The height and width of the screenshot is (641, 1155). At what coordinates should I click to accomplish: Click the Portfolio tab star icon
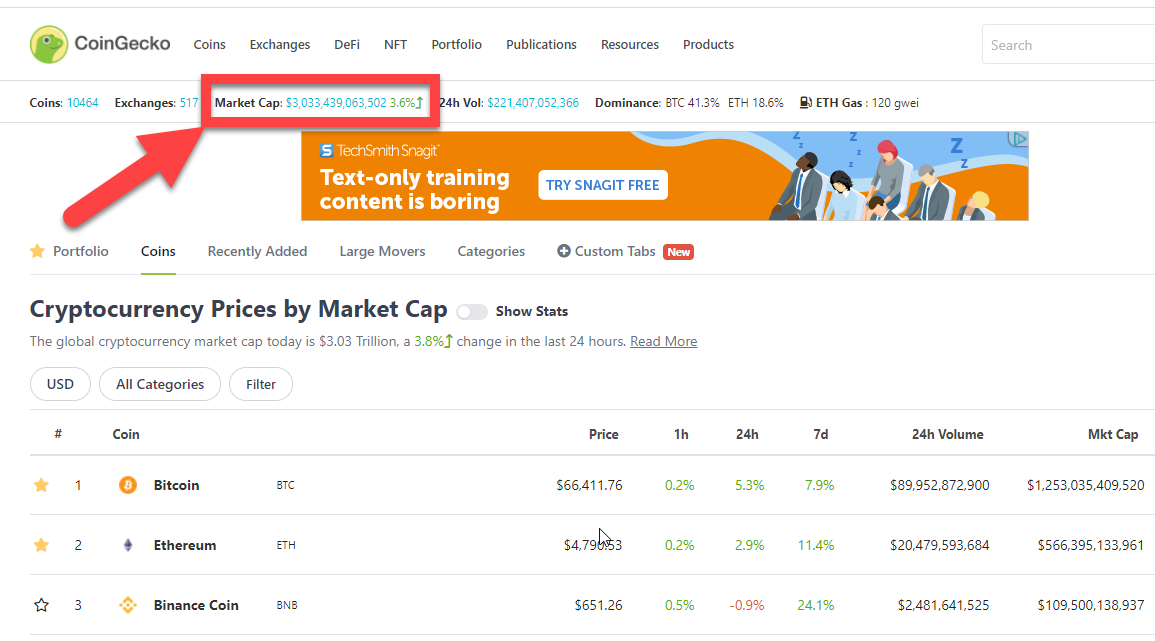pyautogui.click(x=37, y=251)
